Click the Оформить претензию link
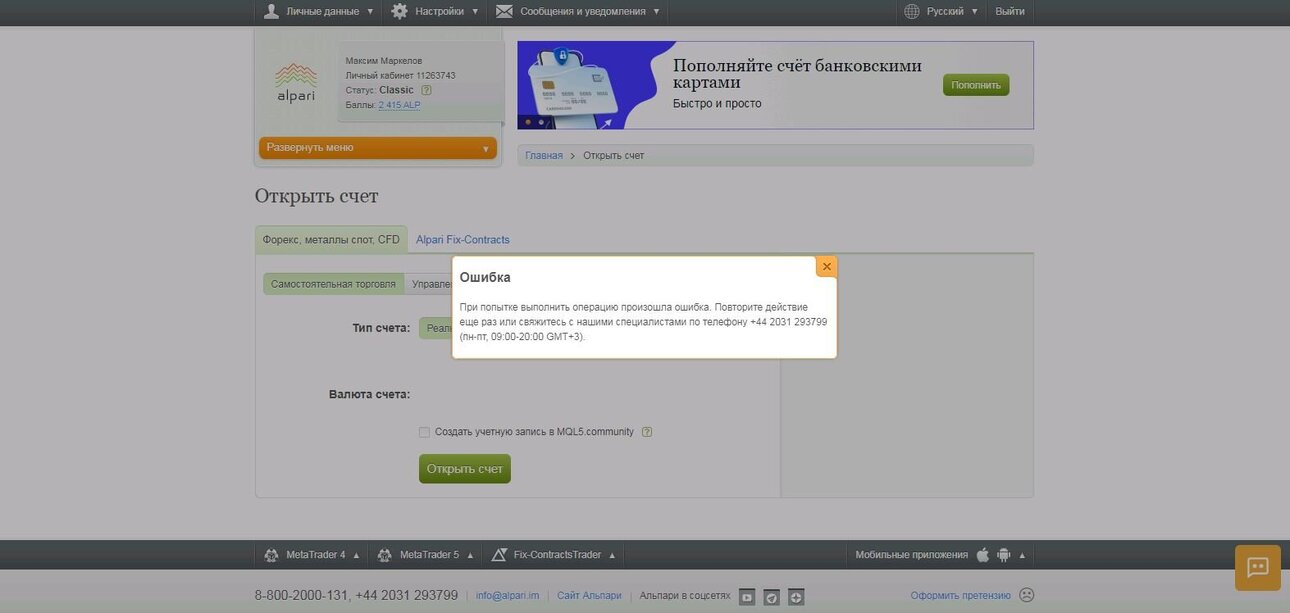 pos(960,596)
